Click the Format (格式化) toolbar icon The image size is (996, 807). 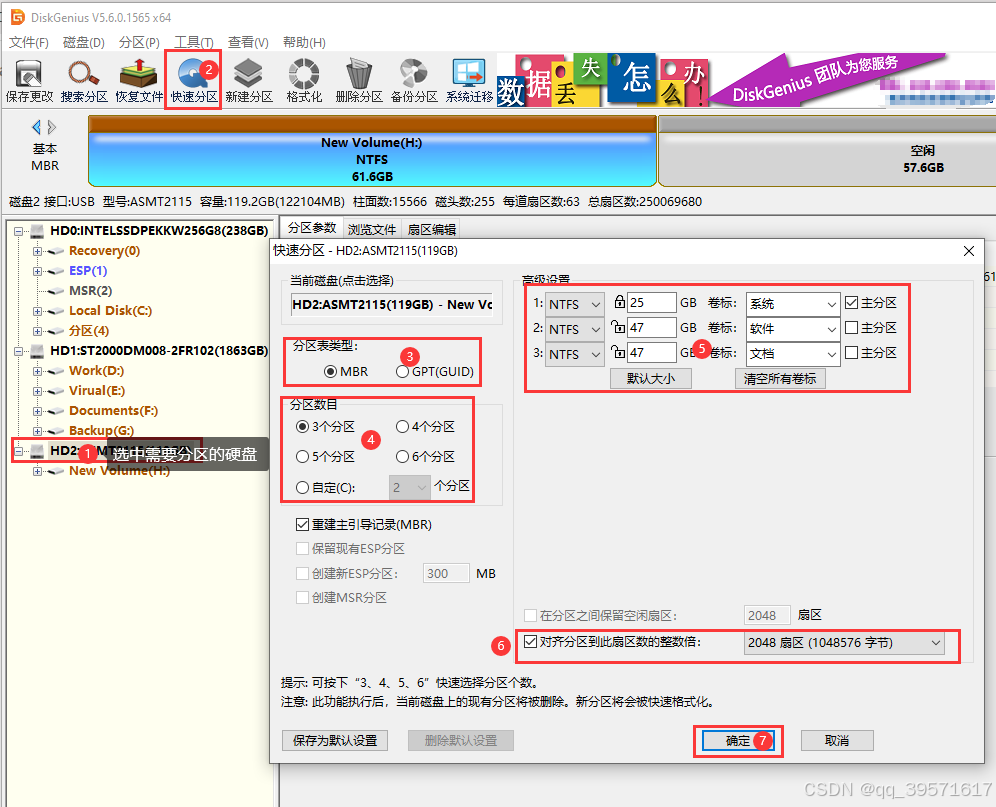coord(304,81)
